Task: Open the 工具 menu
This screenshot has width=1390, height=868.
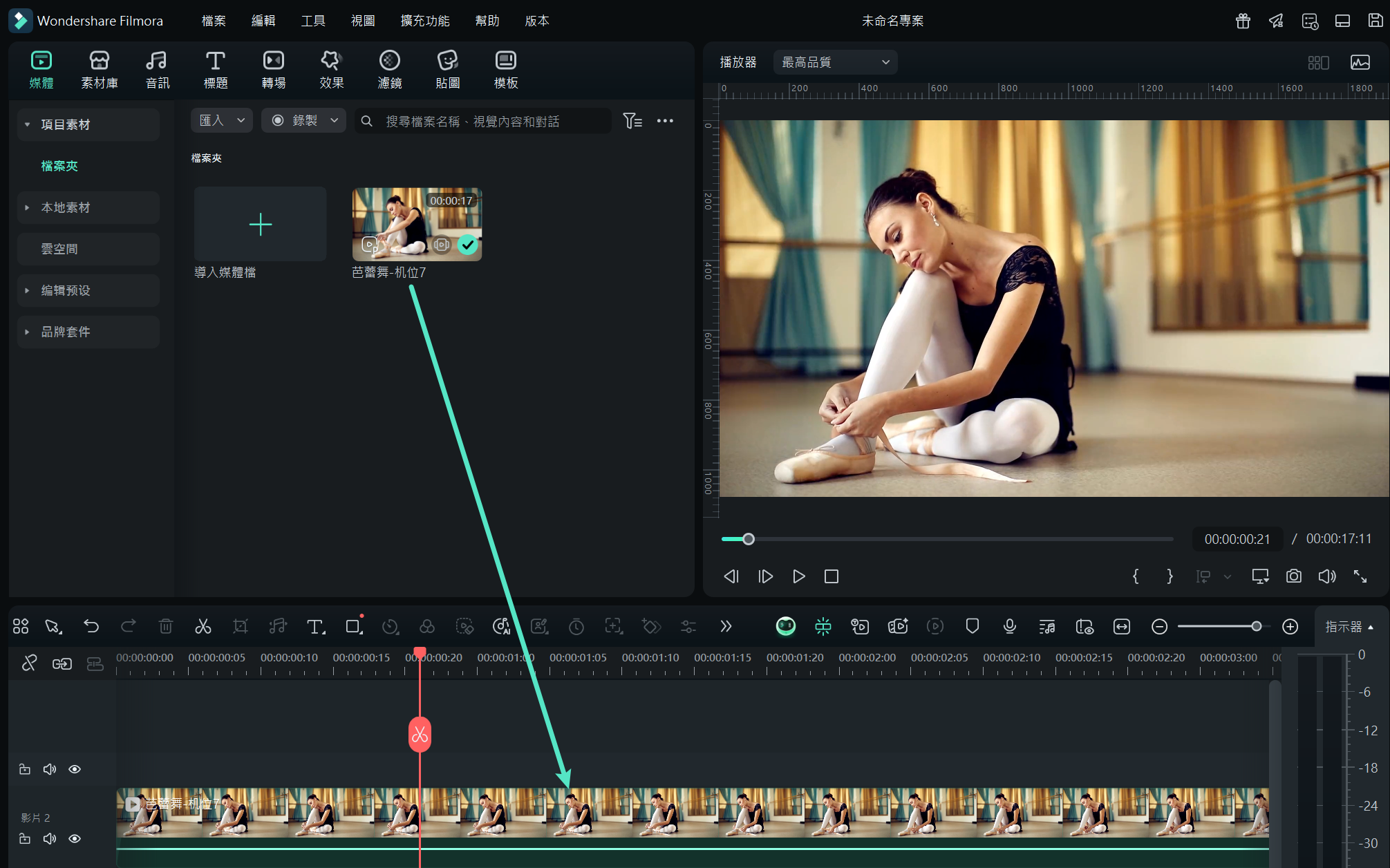Action: tap(312, 21)
